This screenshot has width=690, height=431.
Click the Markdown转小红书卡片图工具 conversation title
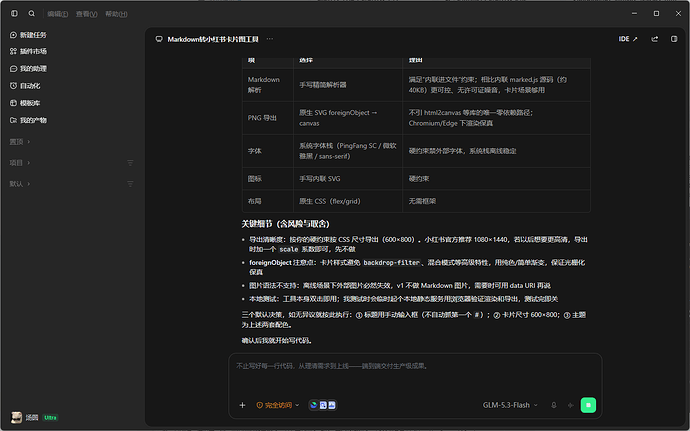coord(213,39)
